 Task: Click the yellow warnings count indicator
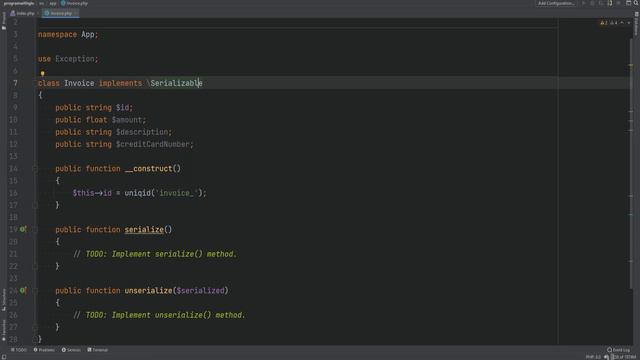604,23
